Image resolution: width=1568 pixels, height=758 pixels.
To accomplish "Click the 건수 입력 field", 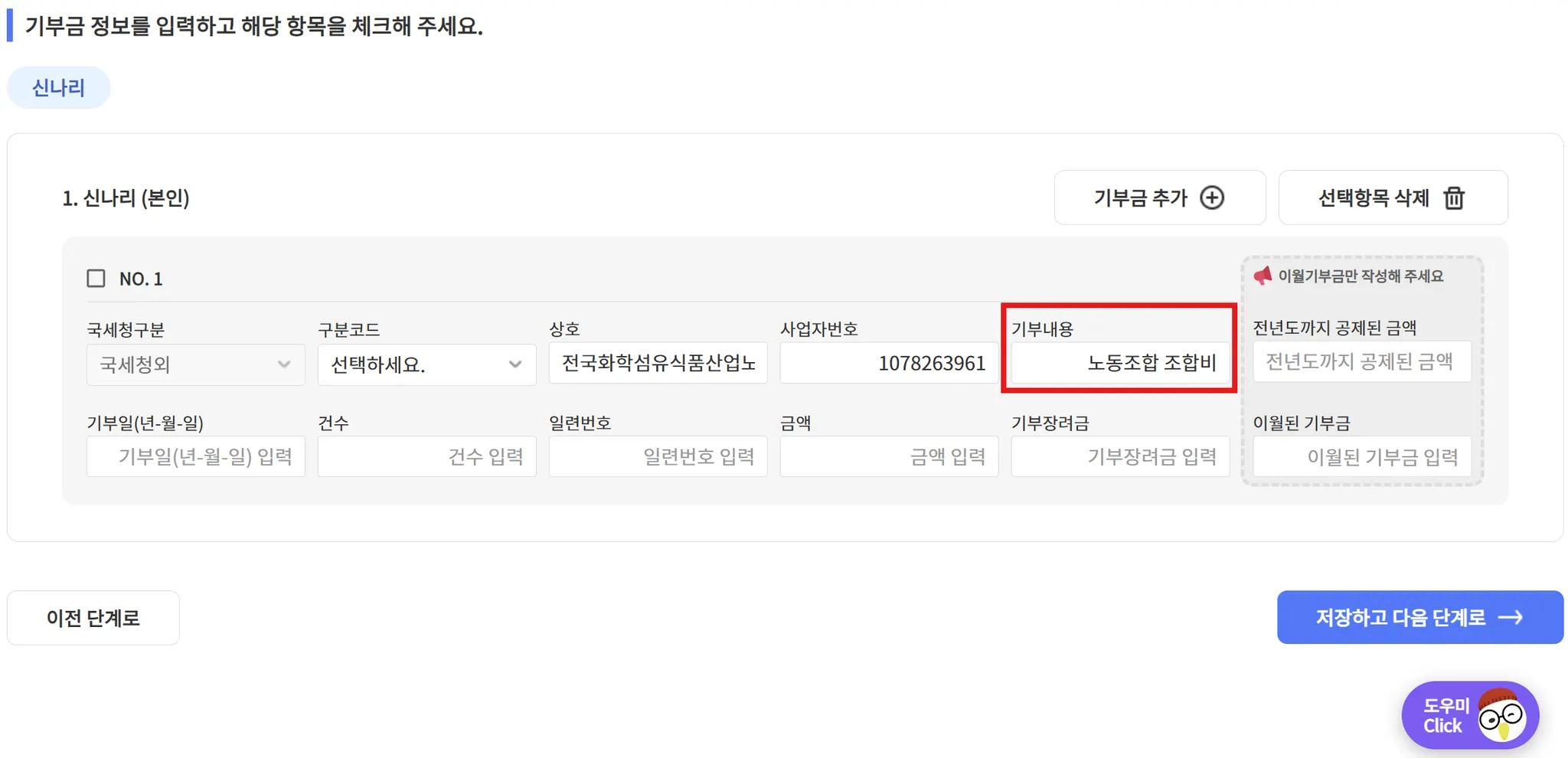I will pos(427,456).
